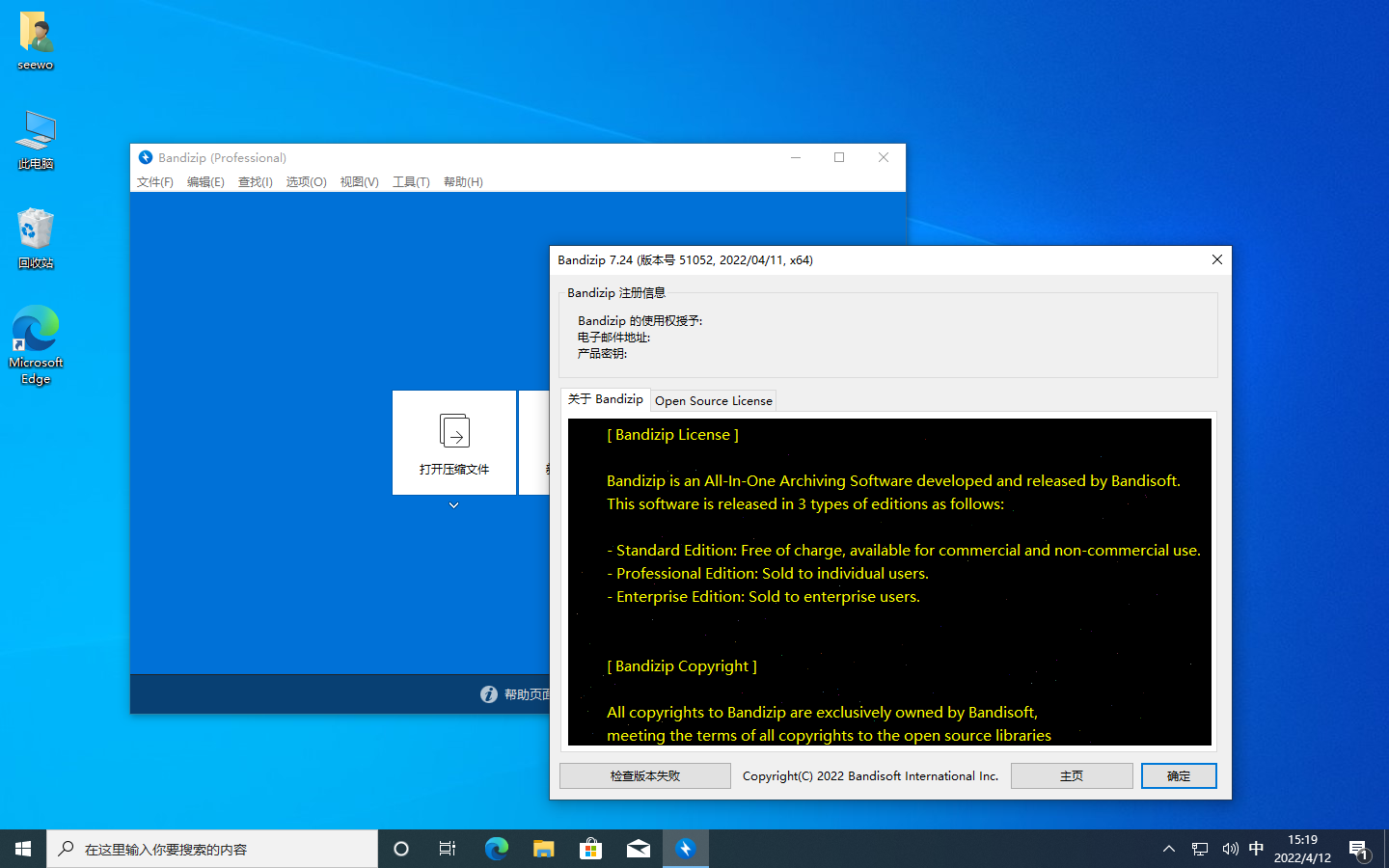Expand the chevron below 打开压缩文件
1389x868 pixels.
point(453,505)
